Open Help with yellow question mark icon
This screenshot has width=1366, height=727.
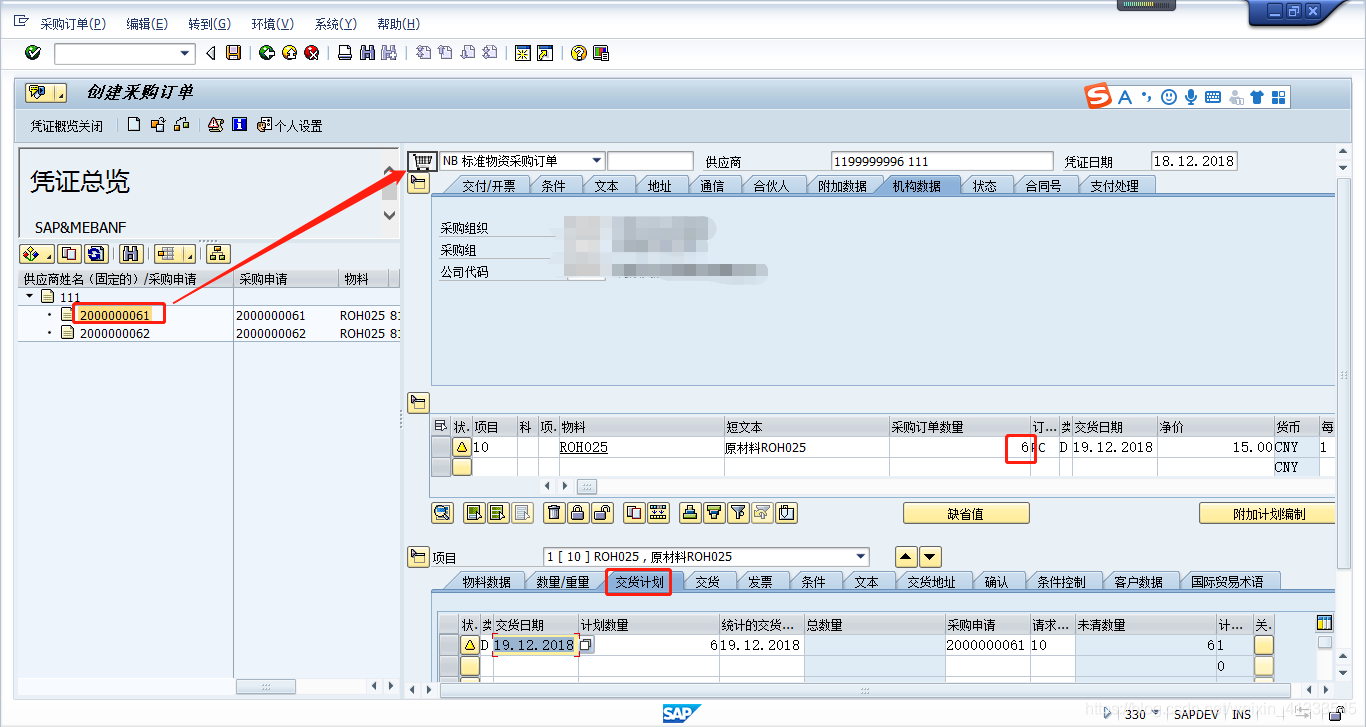click(578, 53)
